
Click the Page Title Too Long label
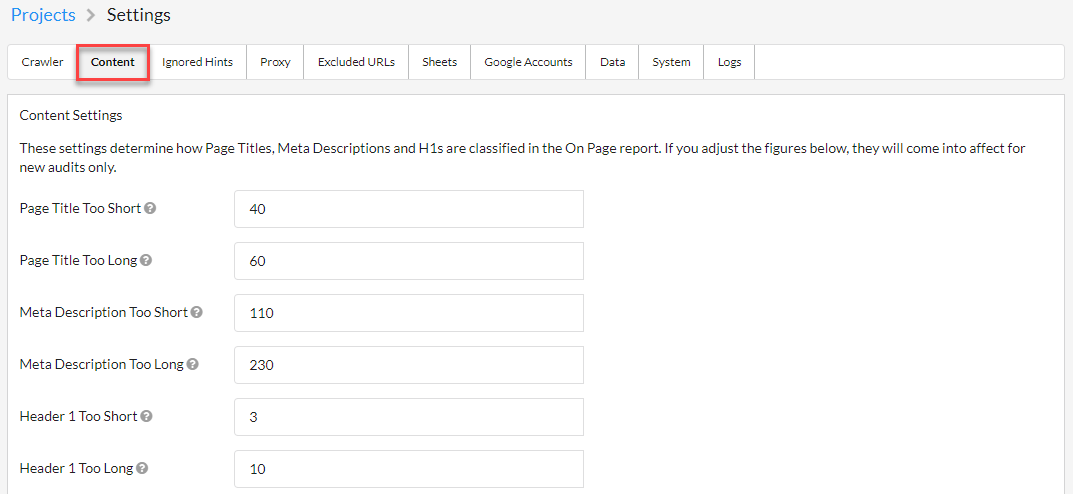coord(79,261)
